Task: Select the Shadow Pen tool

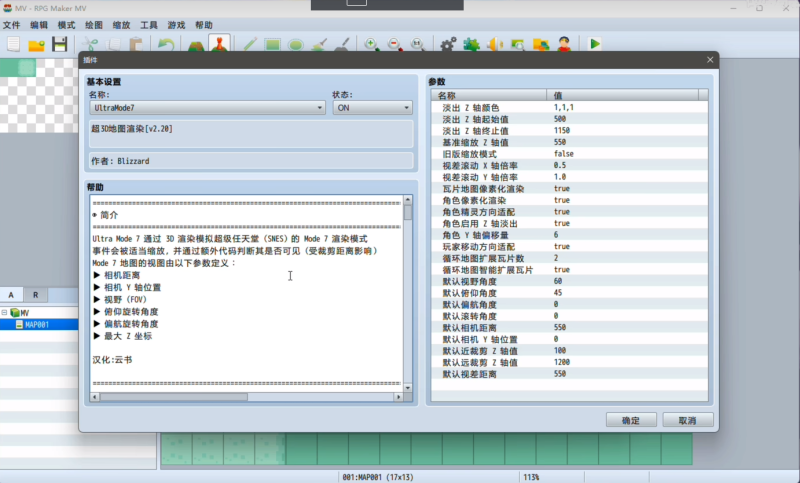Action: point(342,44)
